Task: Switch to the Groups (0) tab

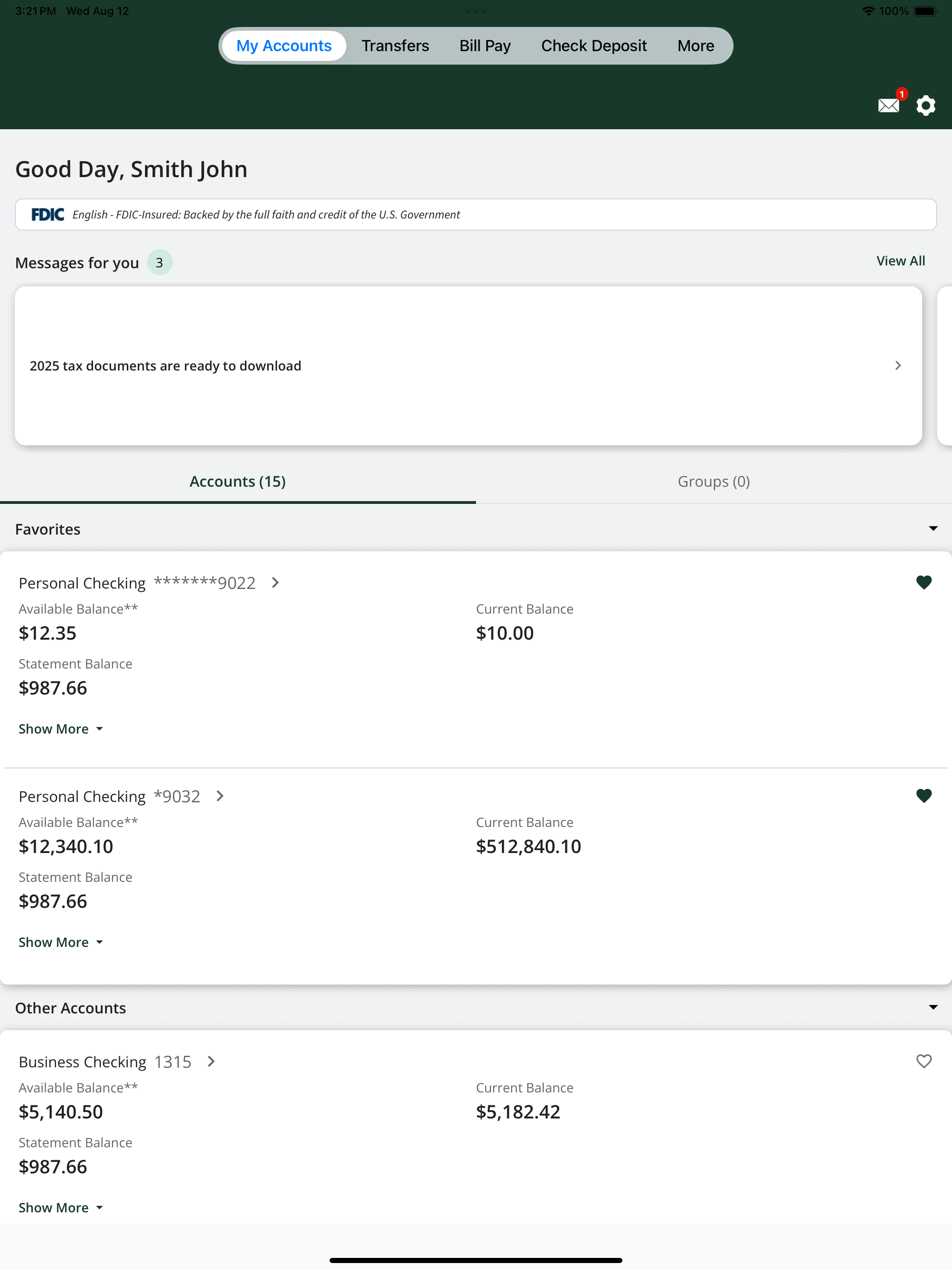Action: (714, 482)
